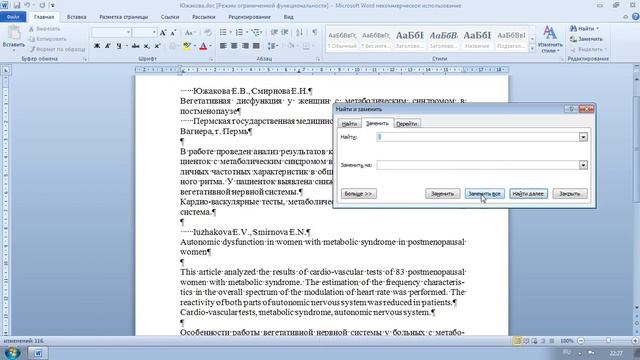
Task: Open the font name combo box dropdown
Action: [128, 32]
